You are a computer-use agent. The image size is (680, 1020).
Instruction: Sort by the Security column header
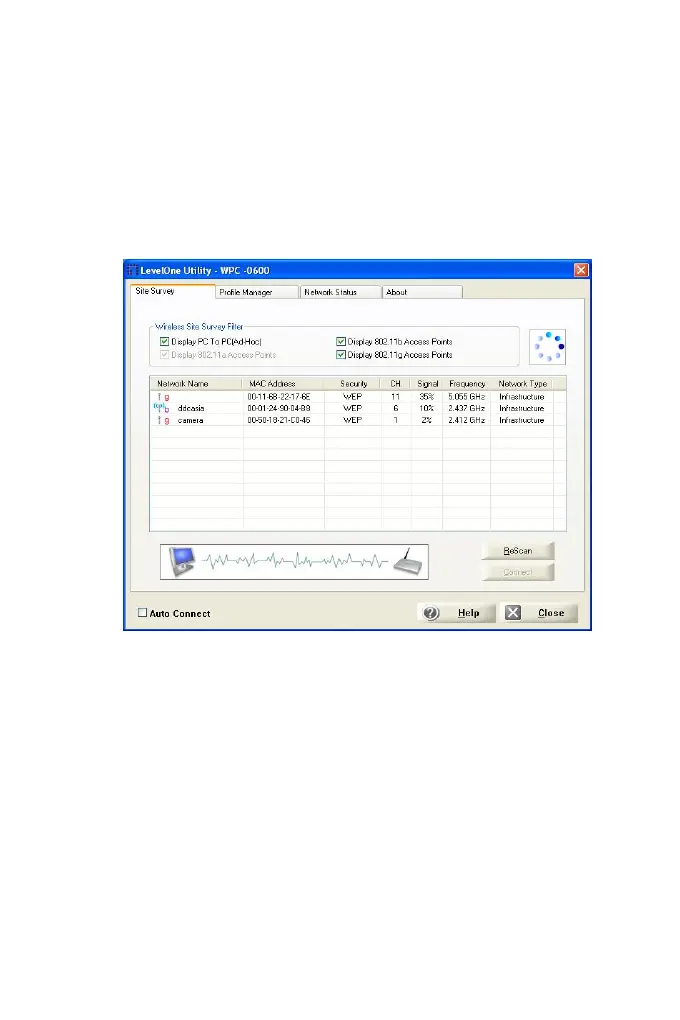[353, 384]
